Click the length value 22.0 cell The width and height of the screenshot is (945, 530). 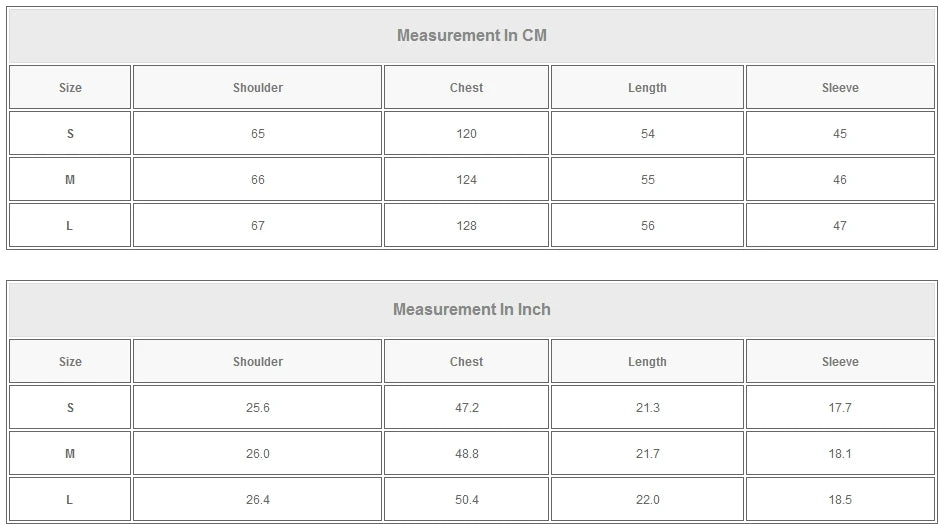coord(647,500)
